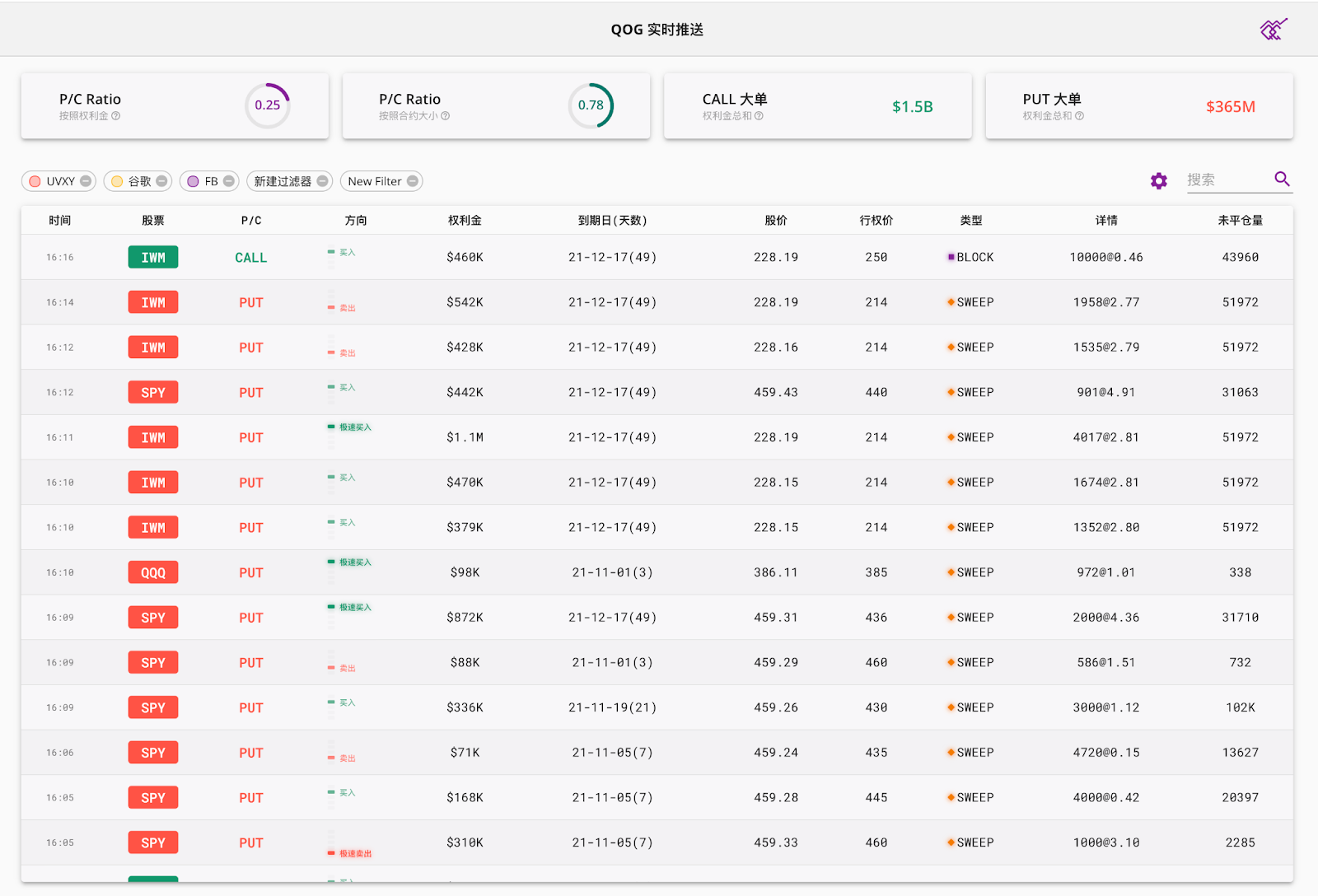Click the QOG 实时推送 page title
The image size is (1318, 896).
(x=657, y=30)
